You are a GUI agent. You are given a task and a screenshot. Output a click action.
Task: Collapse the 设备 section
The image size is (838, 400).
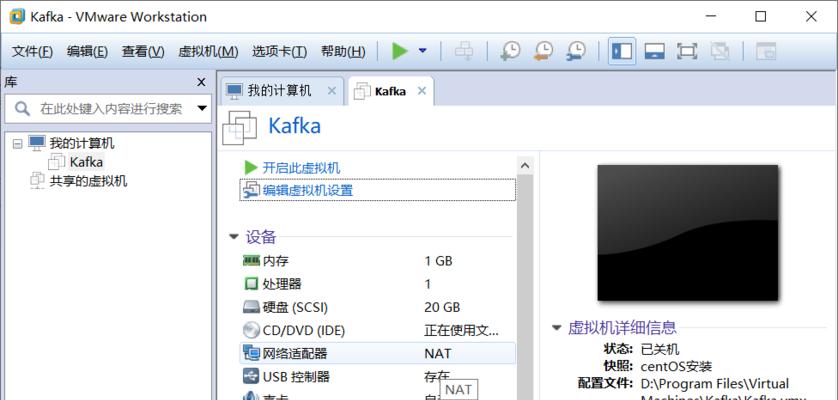(234, 237)
